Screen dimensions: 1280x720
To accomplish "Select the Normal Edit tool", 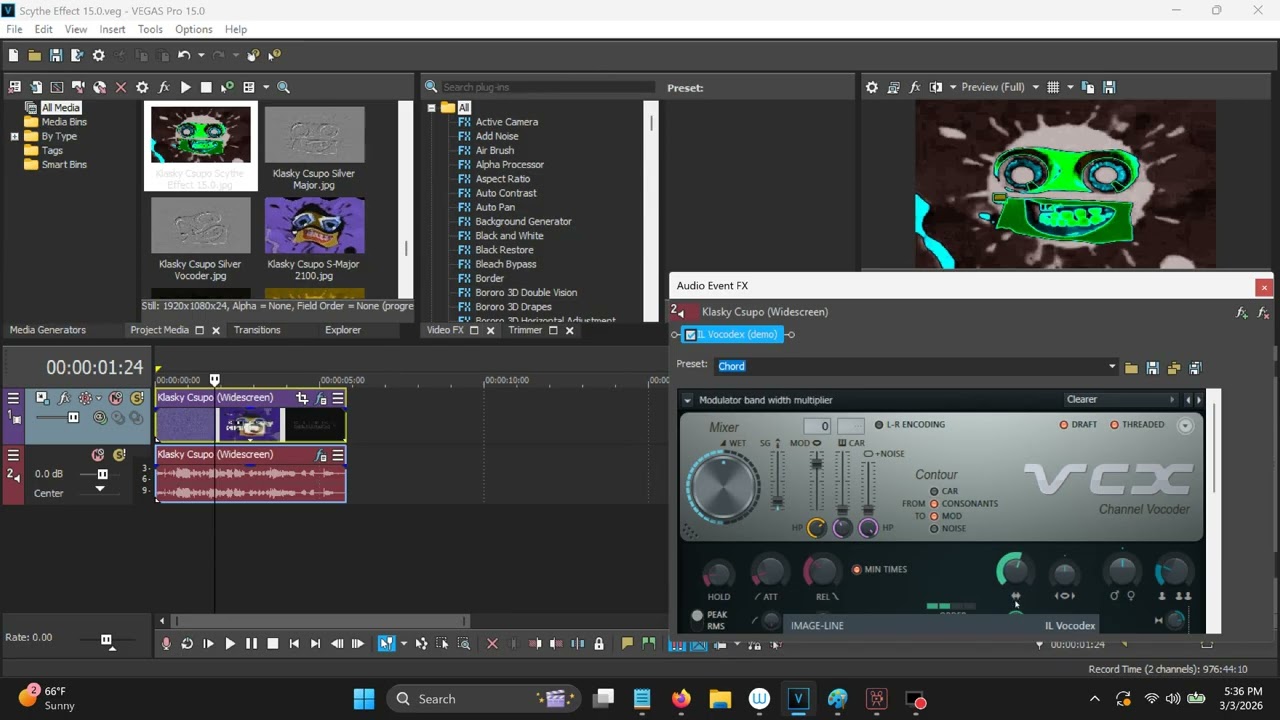I will [385, 644].
